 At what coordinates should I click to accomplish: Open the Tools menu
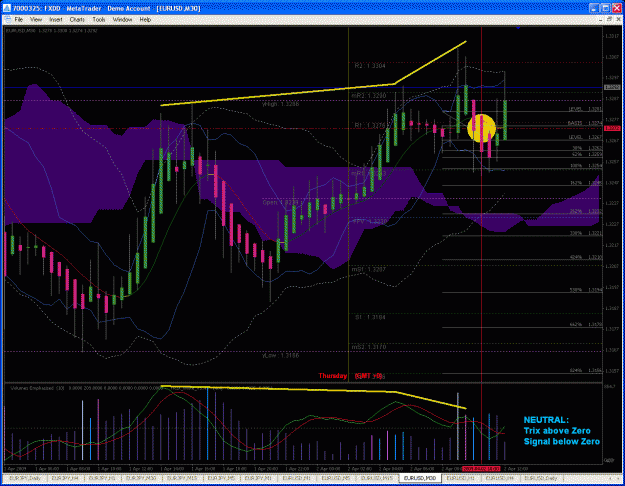point(98,20)
